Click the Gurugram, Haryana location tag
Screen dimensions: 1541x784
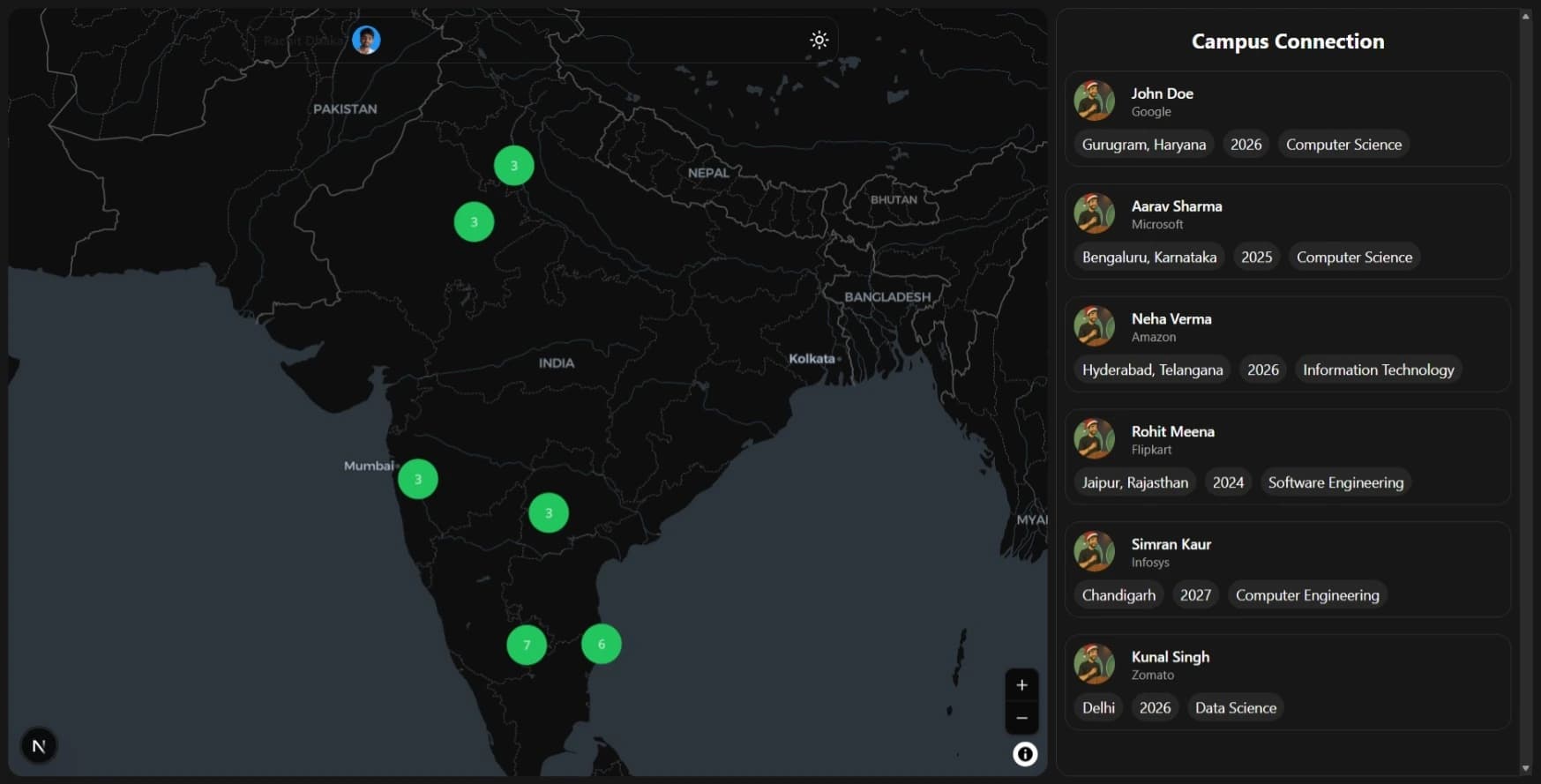[1143, 145]
